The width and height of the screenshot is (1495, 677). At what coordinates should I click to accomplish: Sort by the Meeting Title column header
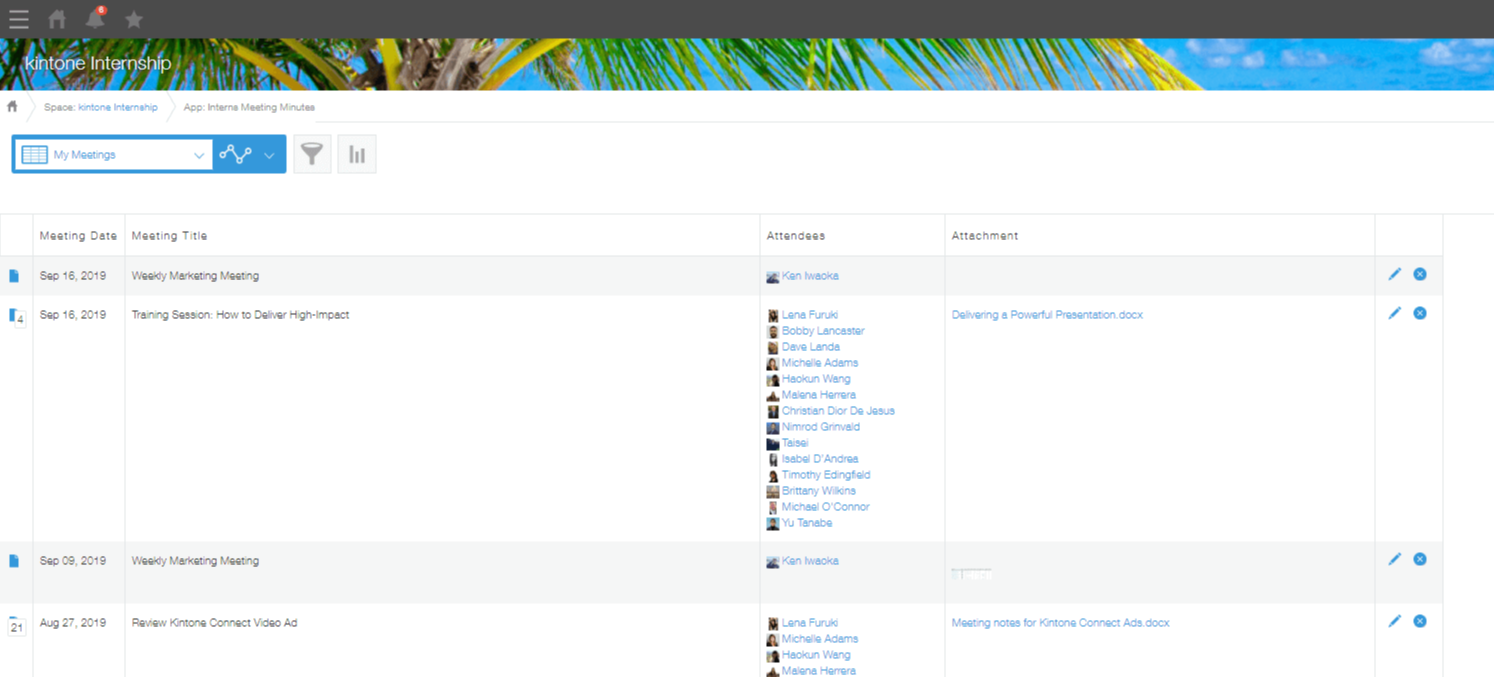click(169, 236)
